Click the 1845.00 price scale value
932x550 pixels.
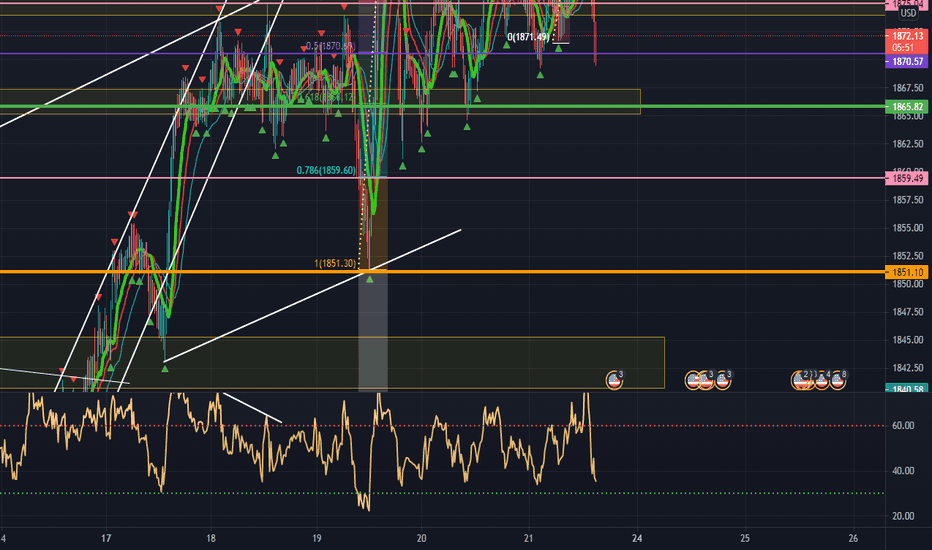tap(908, 340)
